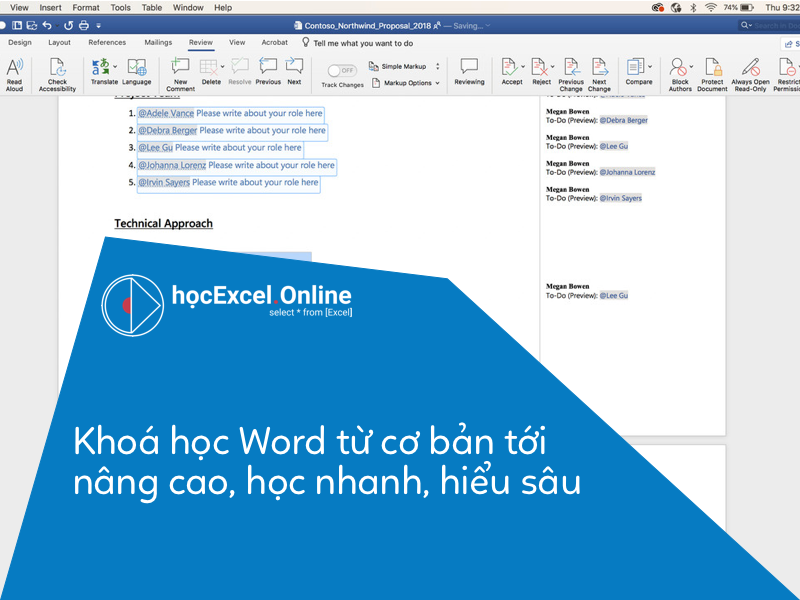Open the Window menu
This screenshot has width=800, height=600.
188,8
